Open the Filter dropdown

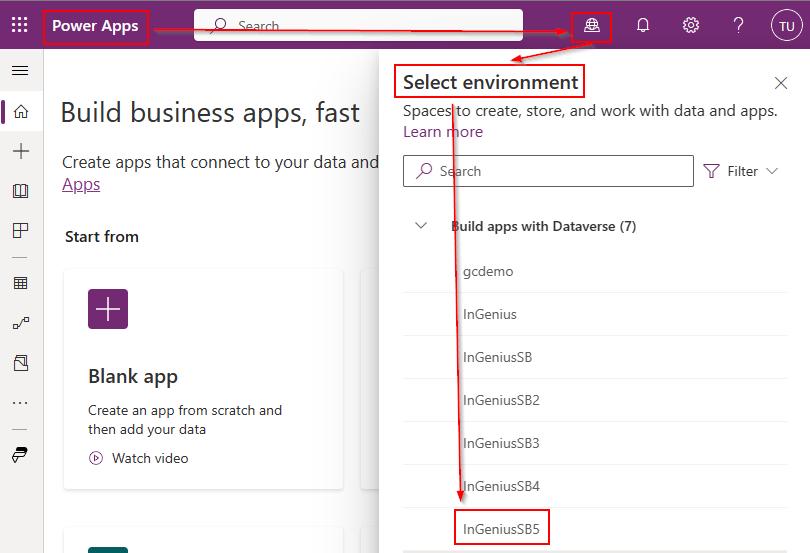(x=741, y=171)
